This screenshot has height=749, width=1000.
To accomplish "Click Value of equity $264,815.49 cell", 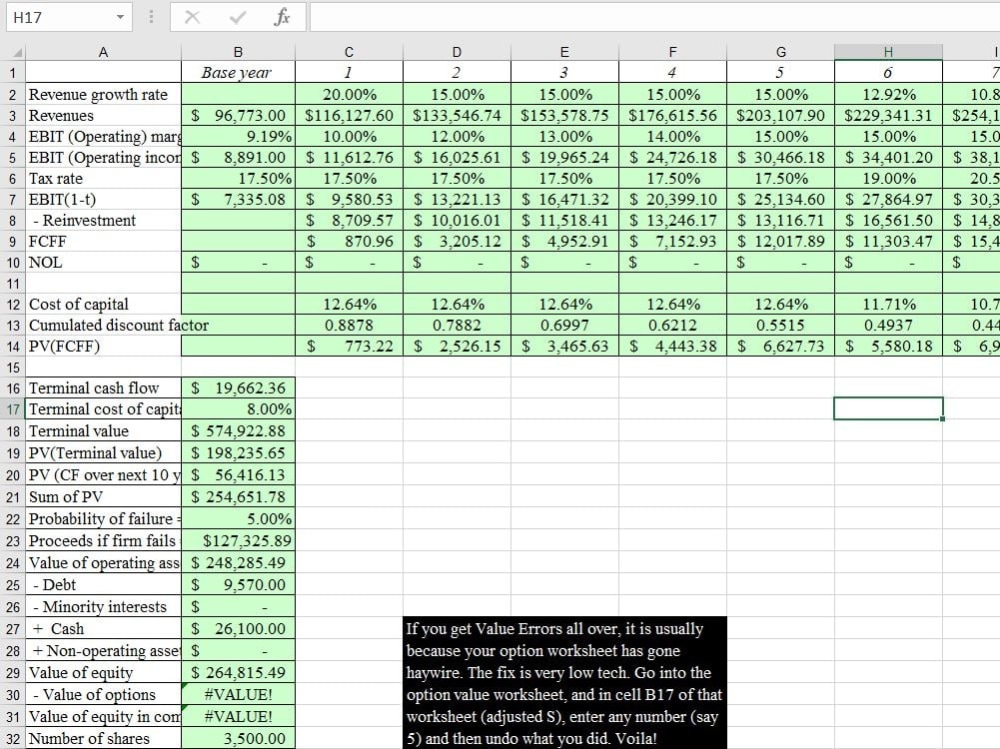I will 238,672.
